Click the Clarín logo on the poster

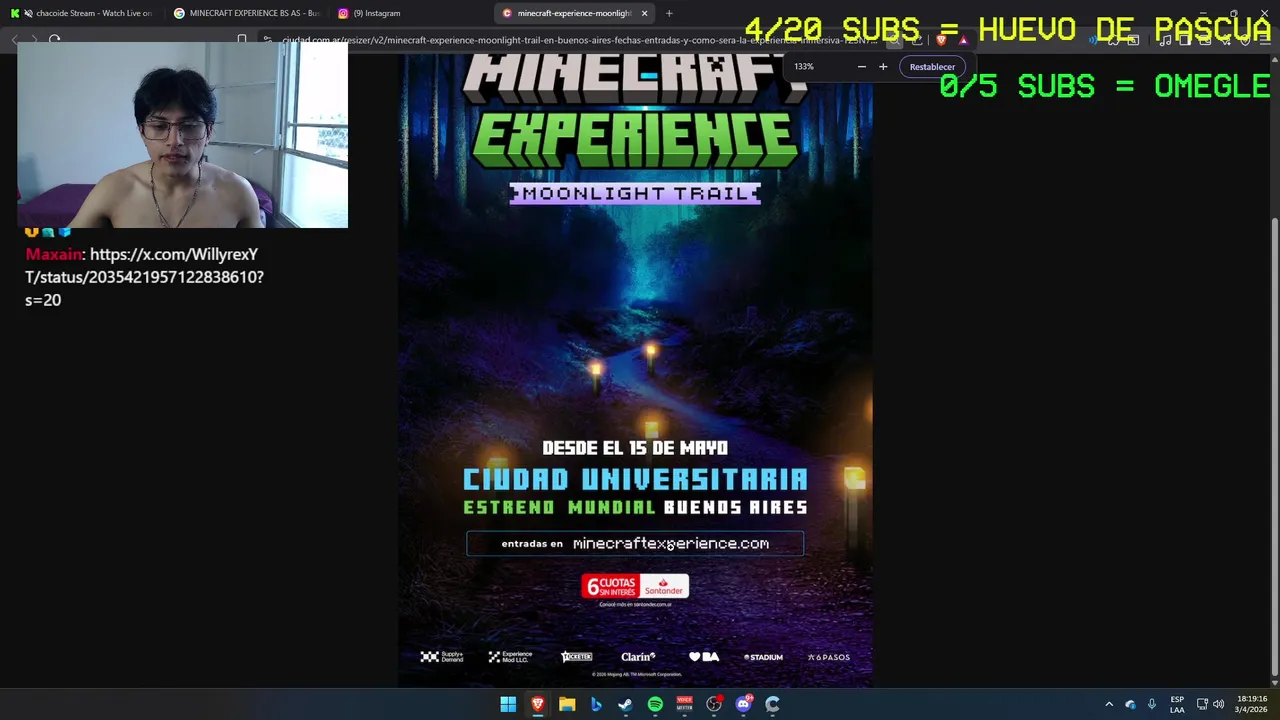click(x=638, y=657)
